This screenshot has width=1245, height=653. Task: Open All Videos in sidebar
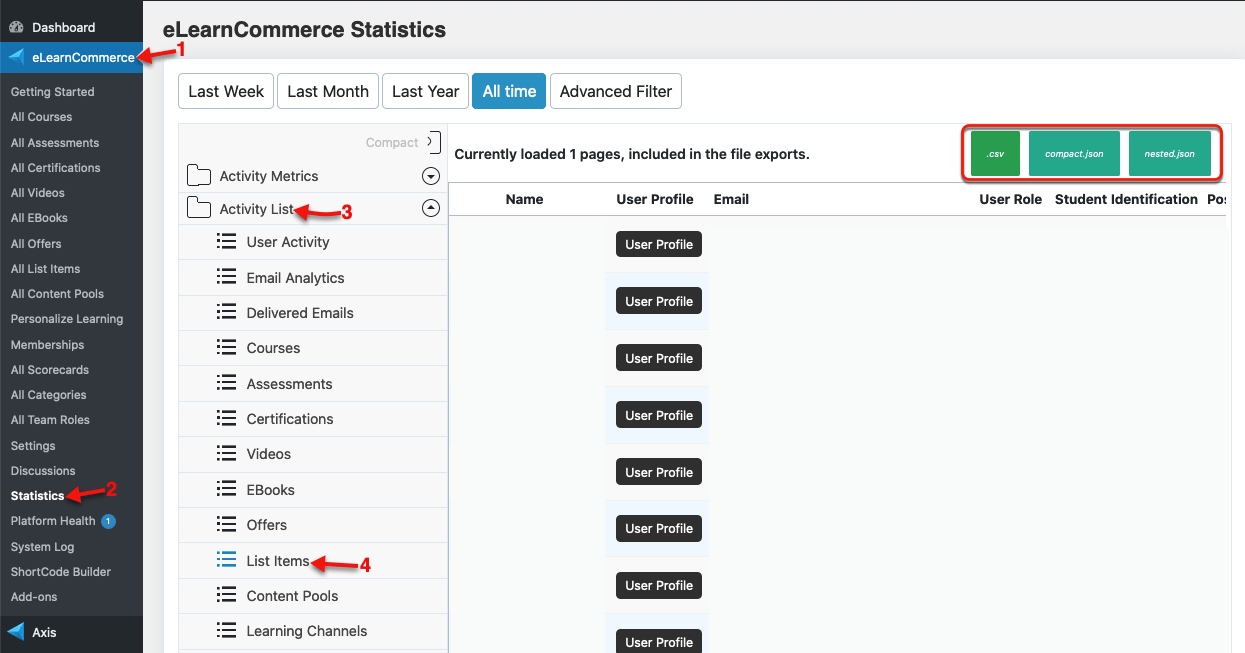pyautogui.click(x=38, y=193)
